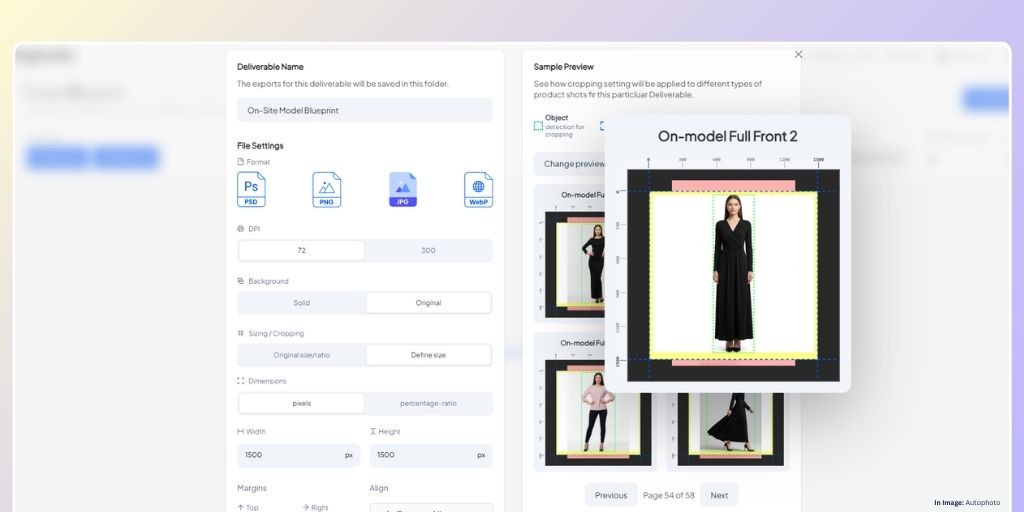
Task: Click the Background label icon
Action: click(x=240, y=281)
